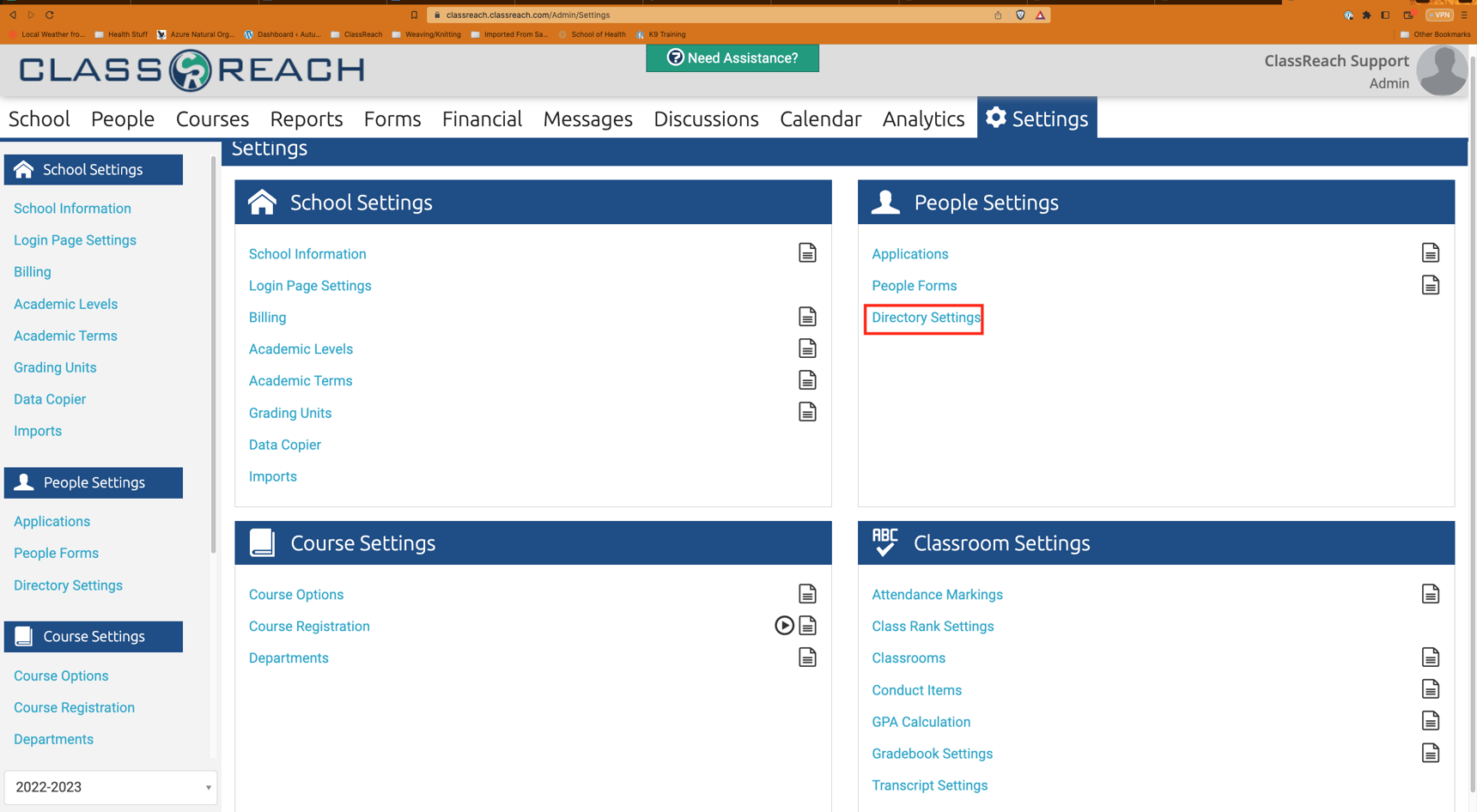Click the gear icon on the Settings tab
This screenshot has height=812, width=1477.
coord(996,118)
